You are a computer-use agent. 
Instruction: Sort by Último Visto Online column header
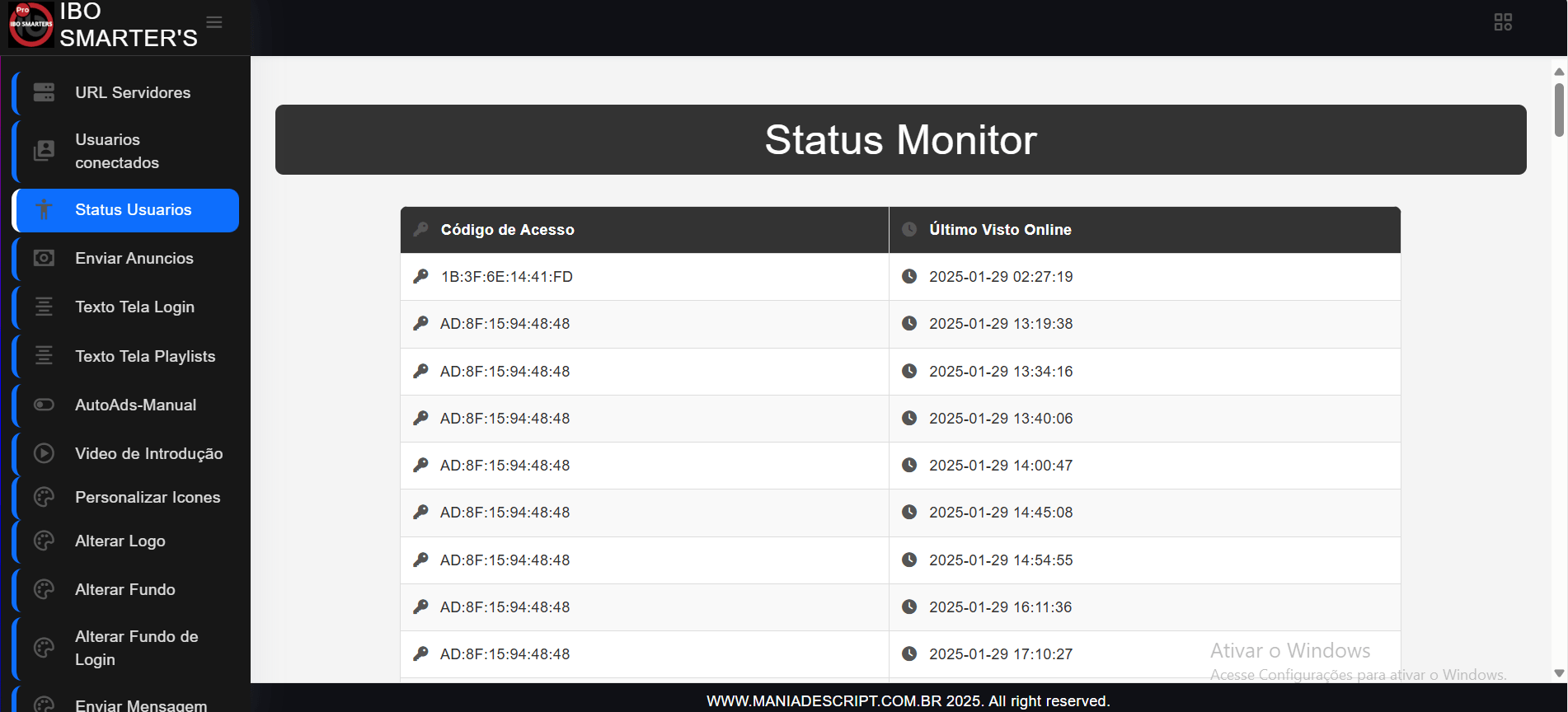coord(999,230)
